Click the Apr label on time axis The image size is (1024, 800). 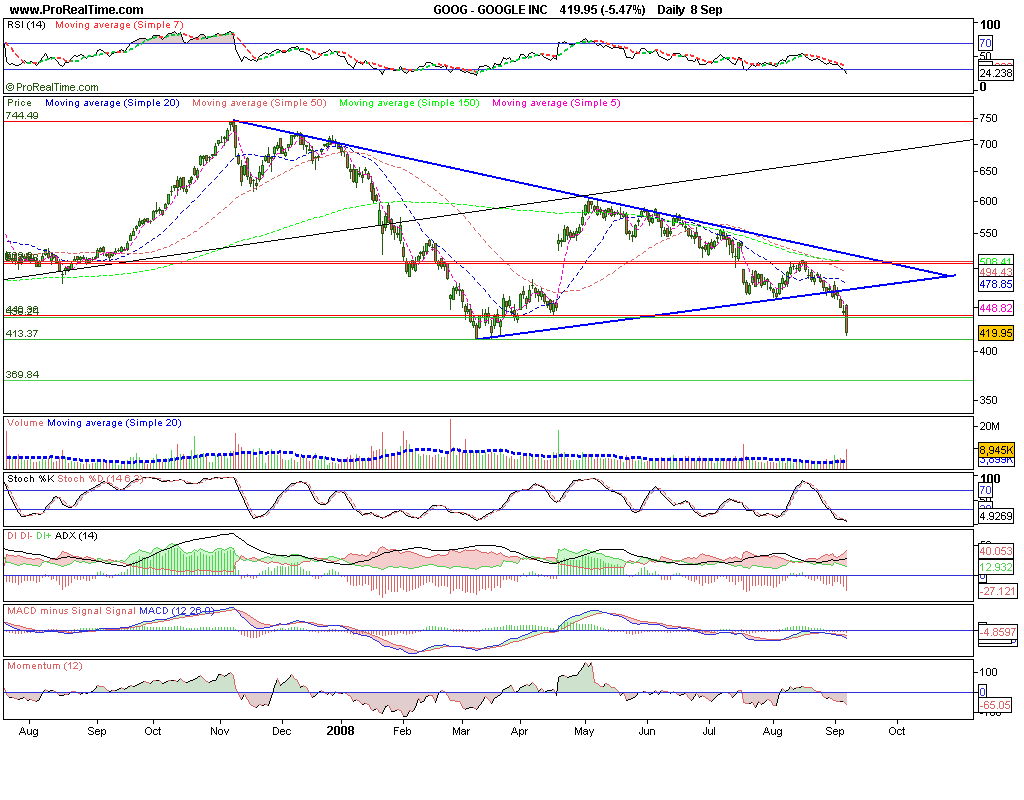click(x=519, y=731)
